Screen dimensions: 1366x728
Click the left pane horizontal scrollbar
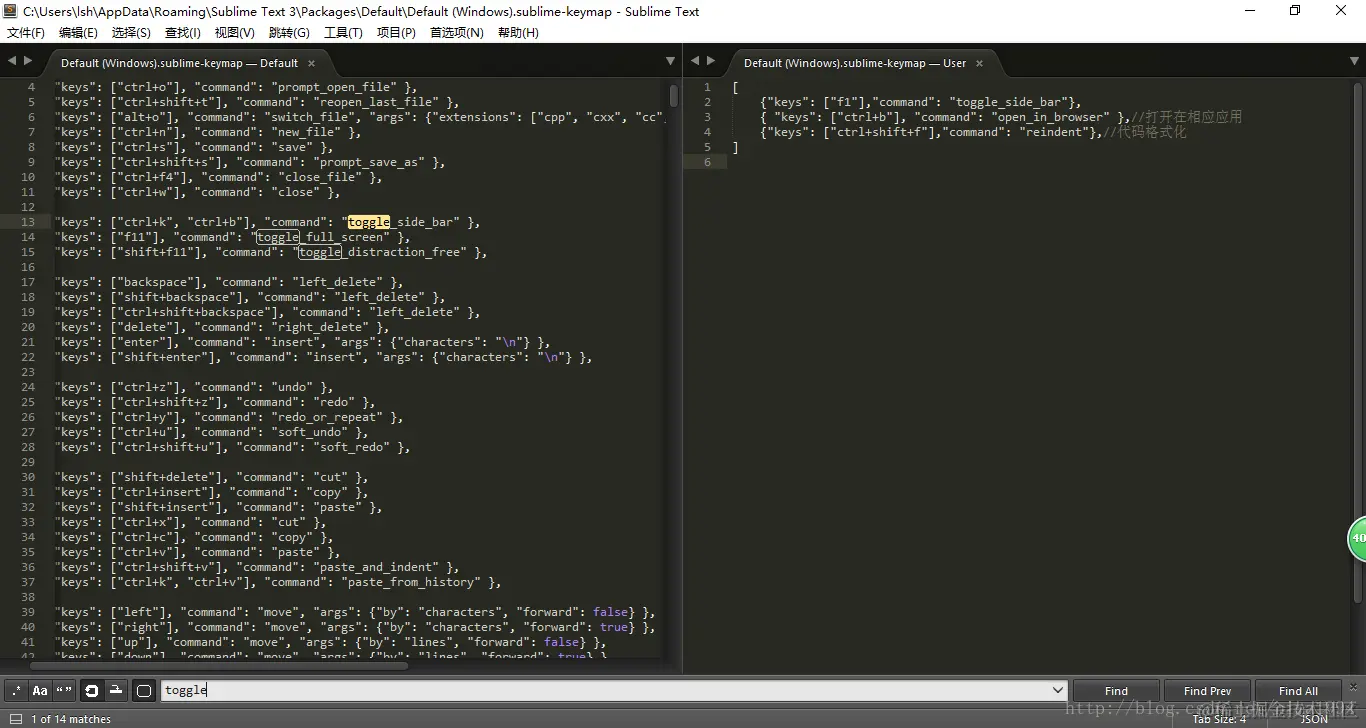tap(218, 665)
